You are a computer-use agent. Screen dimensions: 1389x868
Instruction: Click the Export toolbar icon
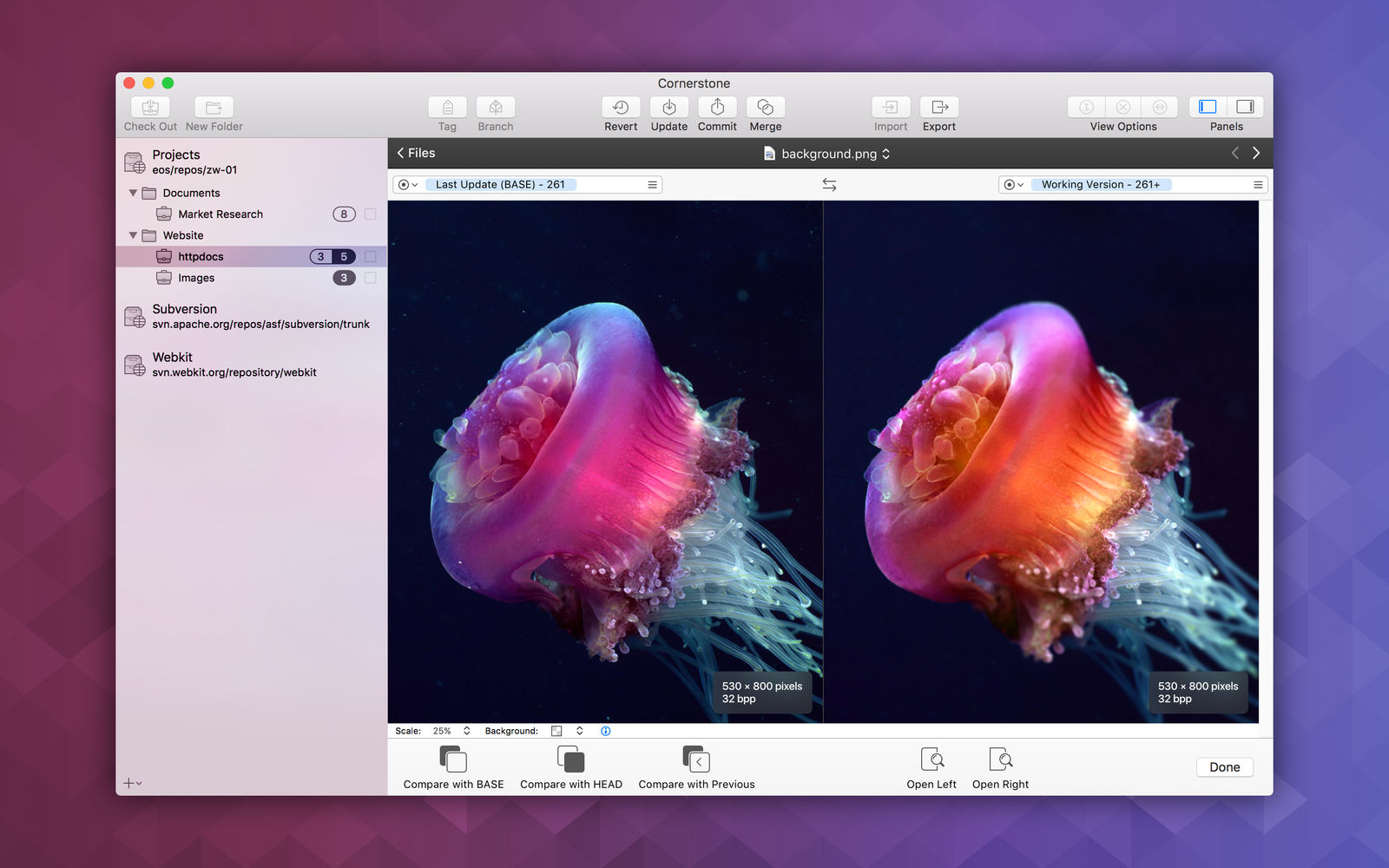pyautogui.click(x=939, y=107)
